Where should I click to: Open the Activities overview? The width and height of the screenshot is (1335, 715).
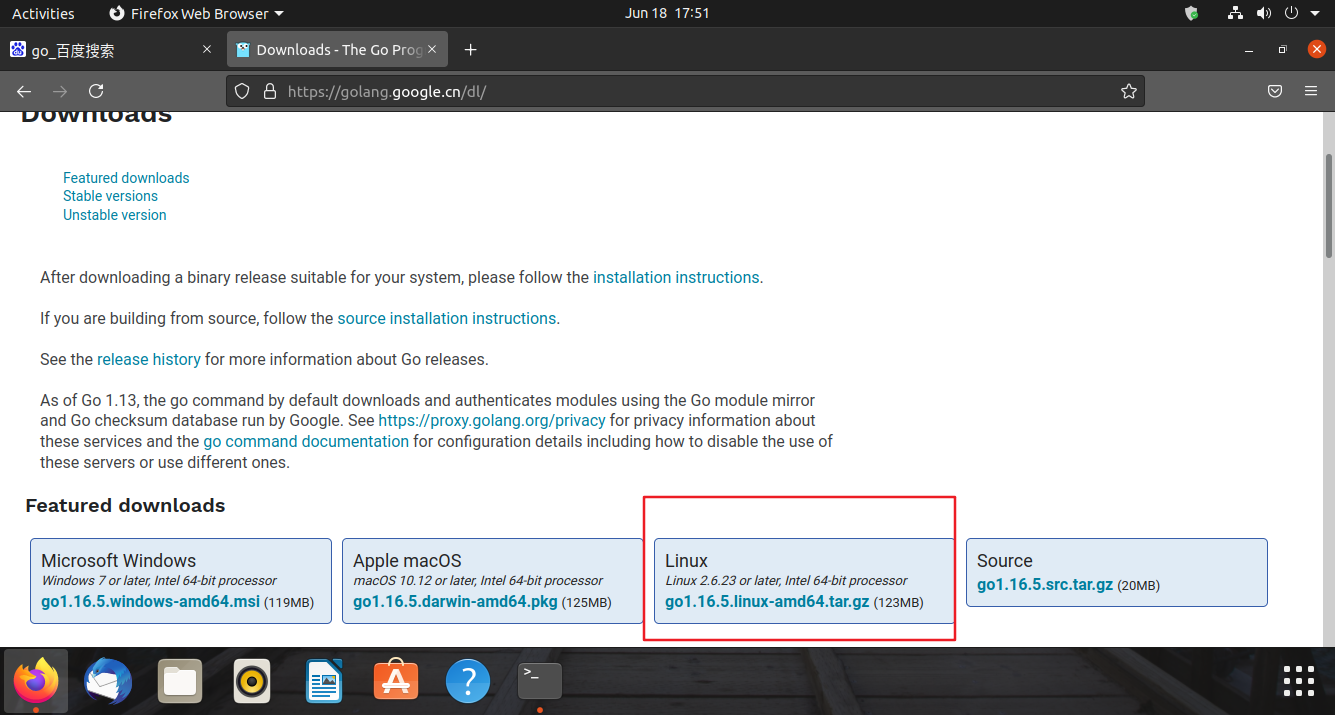43,13
